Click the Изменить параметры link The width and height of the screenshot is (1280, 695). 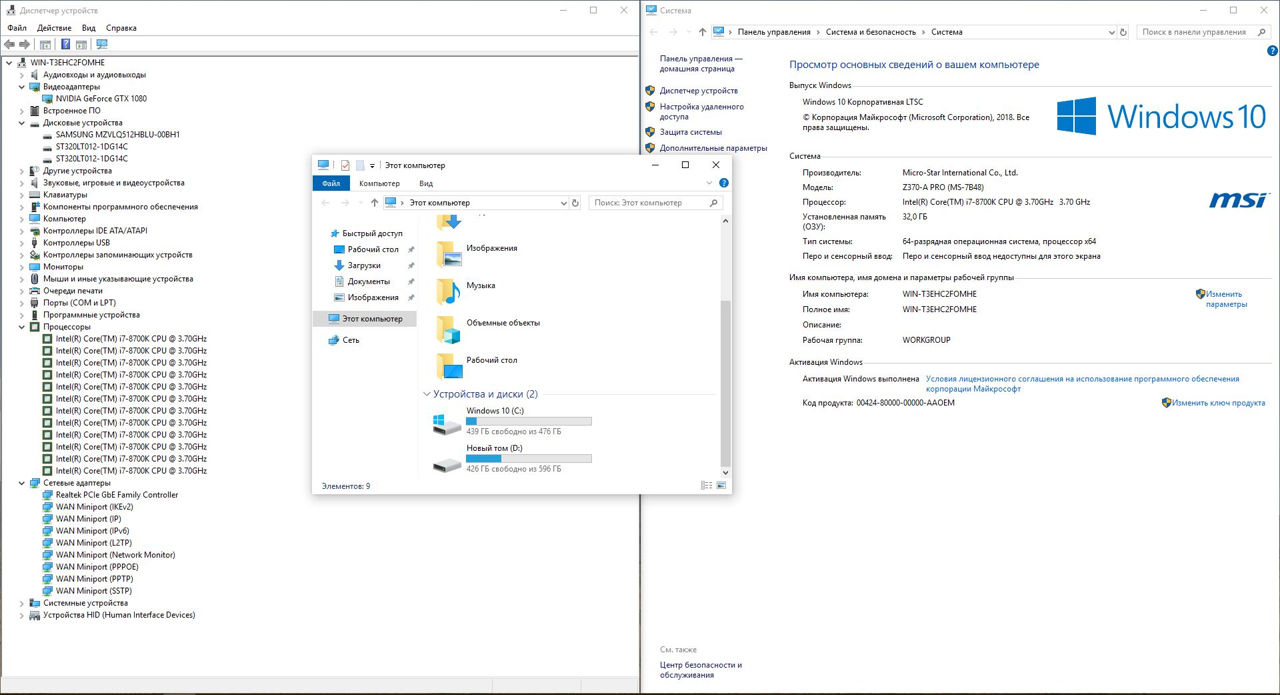pos(1224,299)
